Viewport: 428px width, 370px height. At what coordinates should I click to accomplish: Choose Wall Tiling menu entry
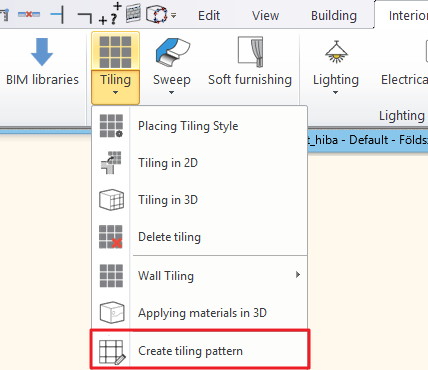pos(199,276)
